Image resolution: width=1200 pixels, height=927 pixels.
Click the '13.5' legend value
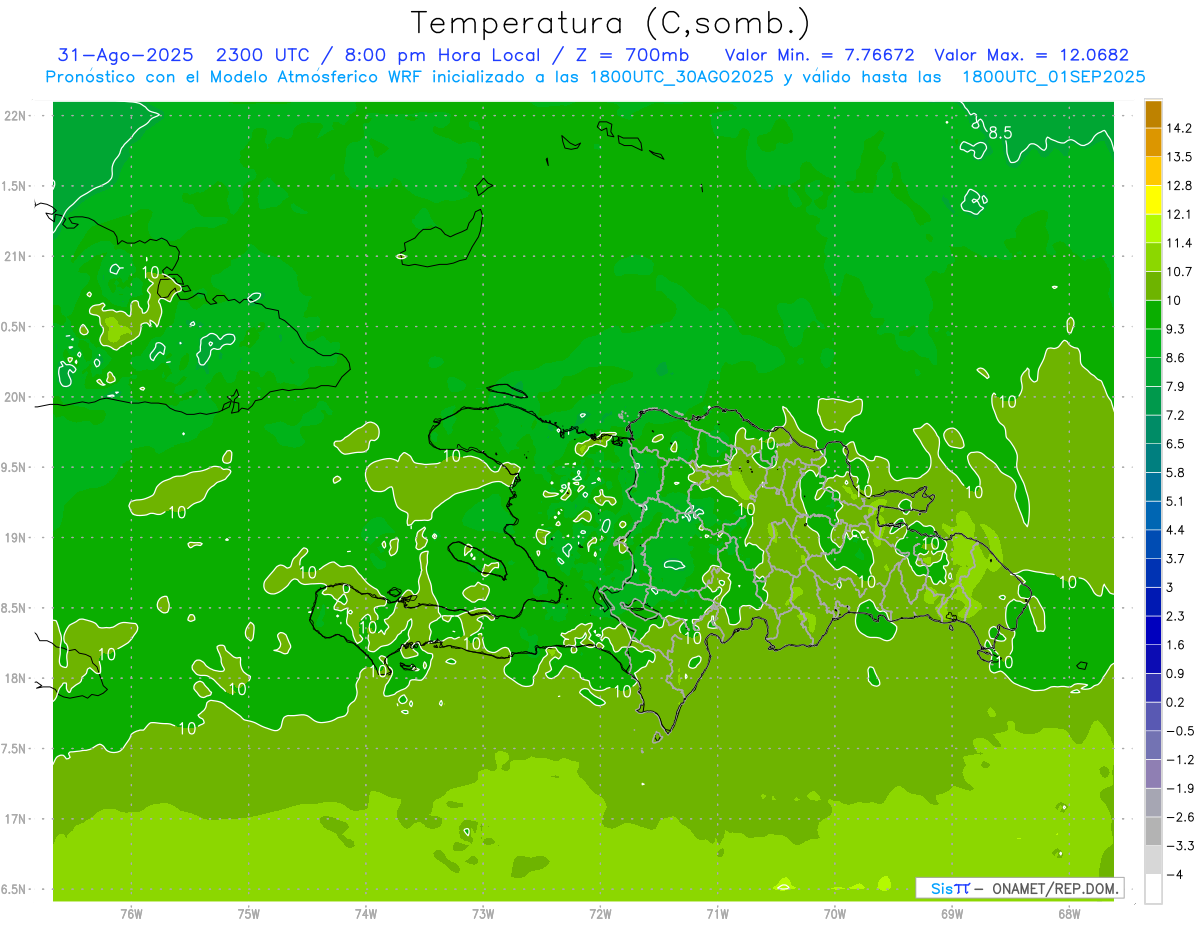point(1178,157)
